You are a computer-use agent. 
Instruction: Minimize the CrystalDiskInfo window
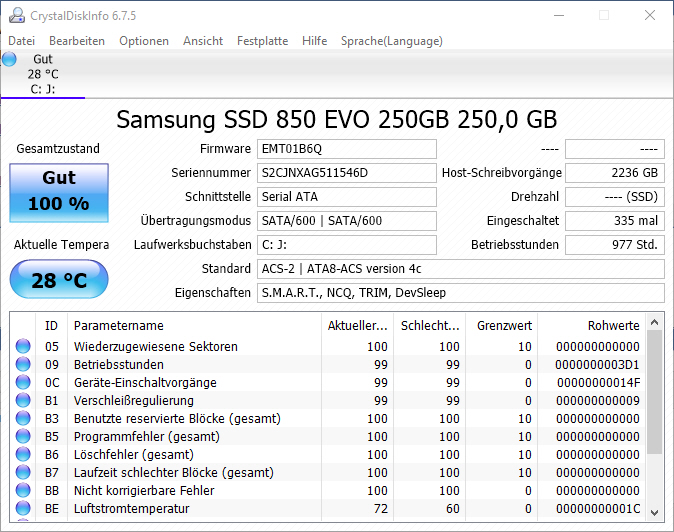(x=559, y=15)
